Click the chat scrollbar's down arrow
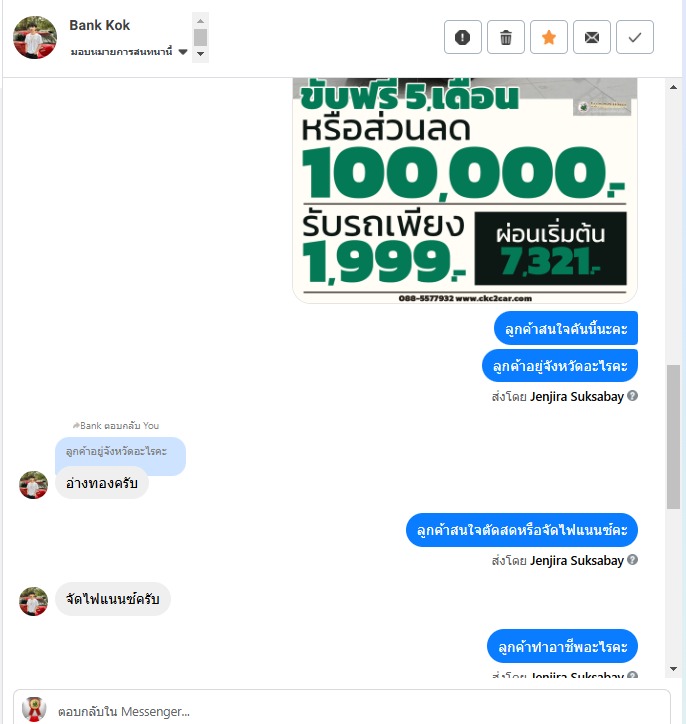 [674, 669]
